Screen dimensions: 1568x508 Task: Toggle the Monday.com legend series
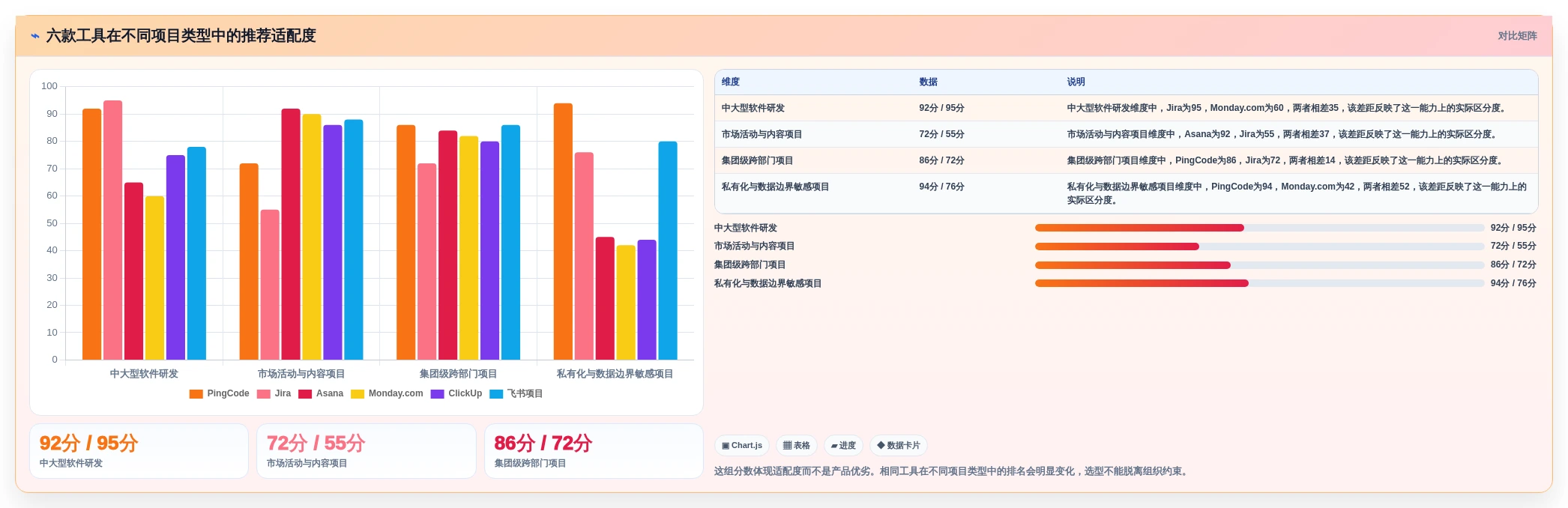[x=387, y=393]
